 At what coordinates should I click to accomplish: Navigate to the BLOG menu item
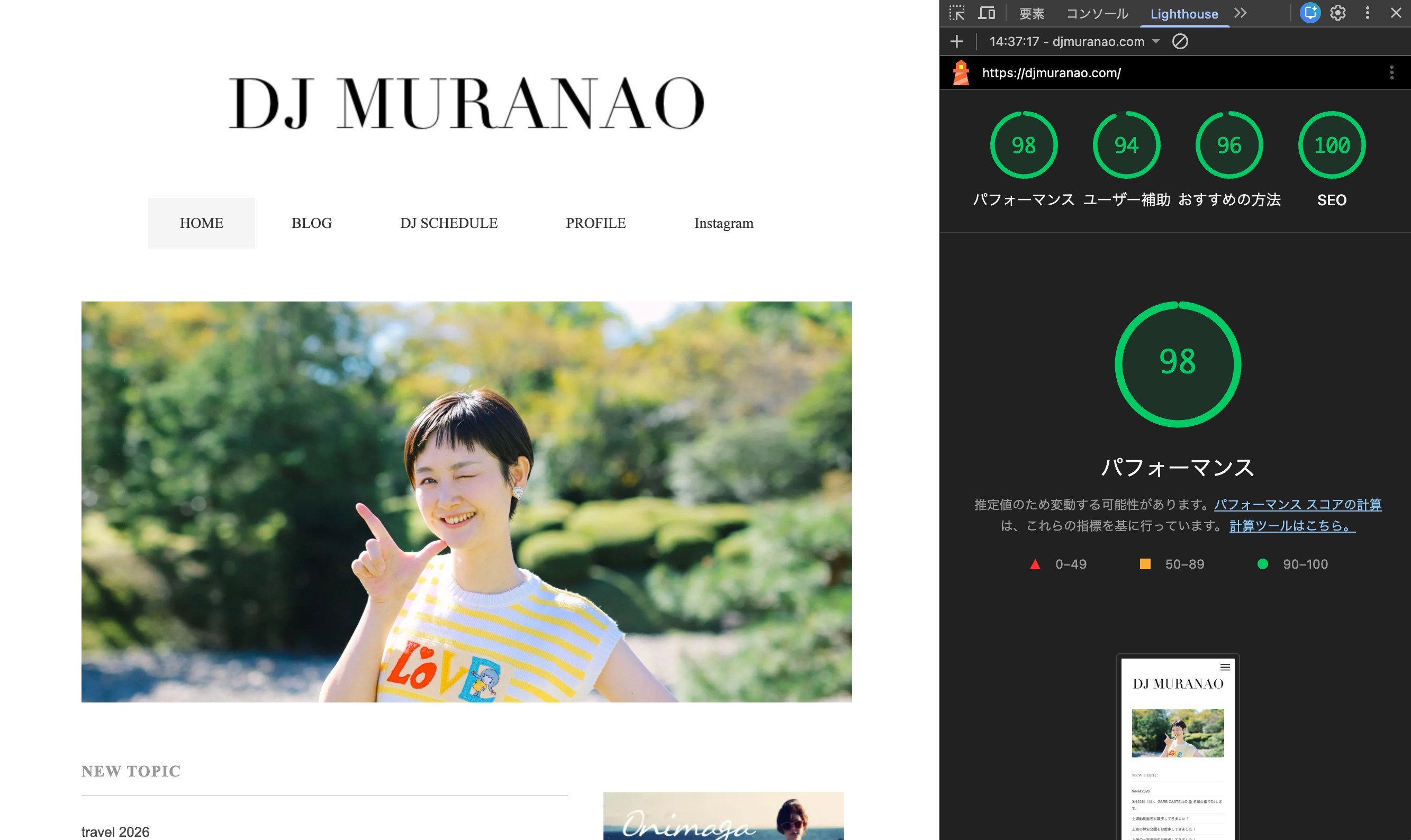point(311,223)
